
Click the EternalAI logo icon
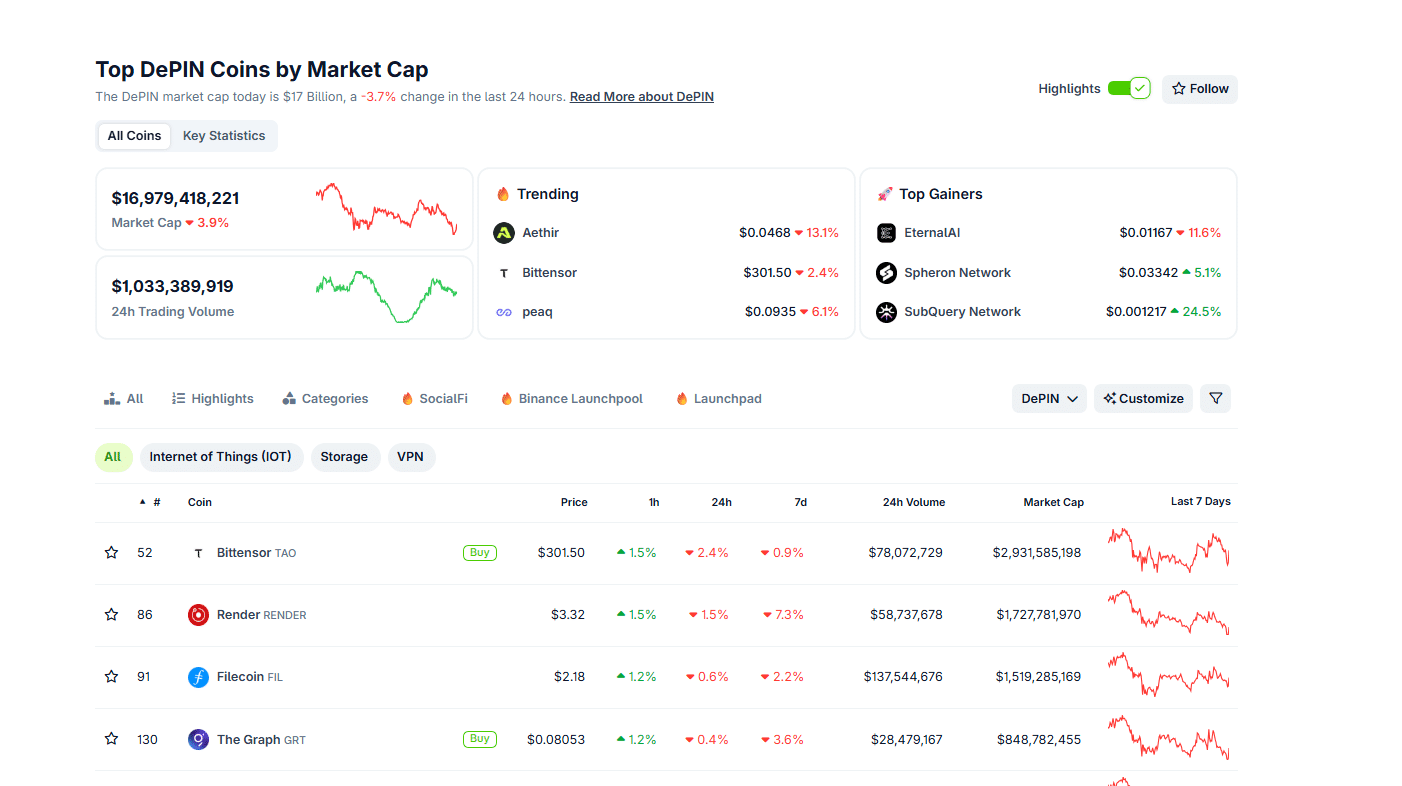886,233
